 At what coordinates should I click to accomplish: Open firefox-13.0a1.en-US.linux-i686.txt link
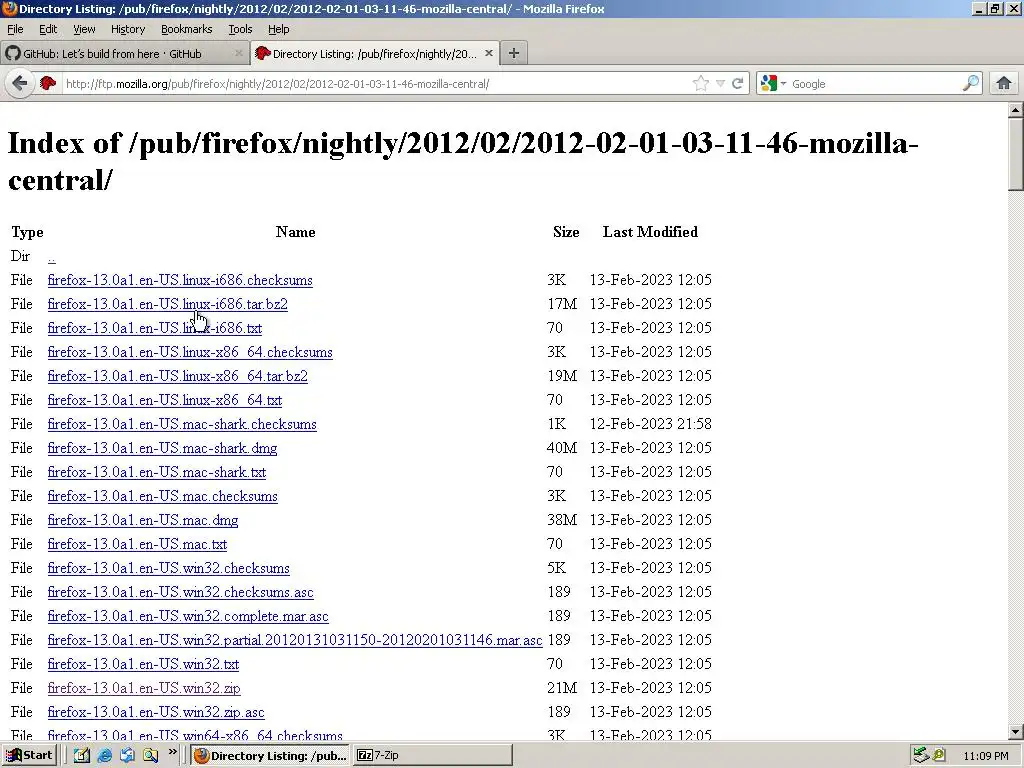pos(155,328)
